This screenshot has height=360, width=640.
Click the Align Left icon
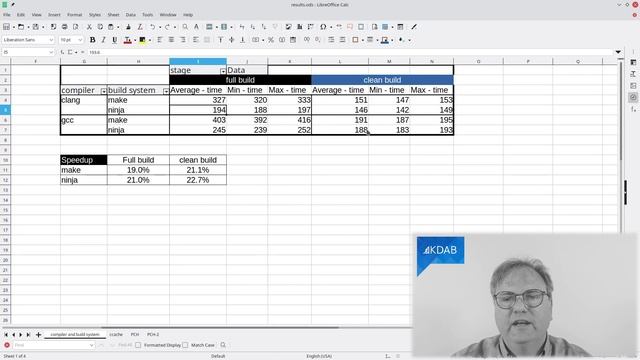click(x=160, y=40)
